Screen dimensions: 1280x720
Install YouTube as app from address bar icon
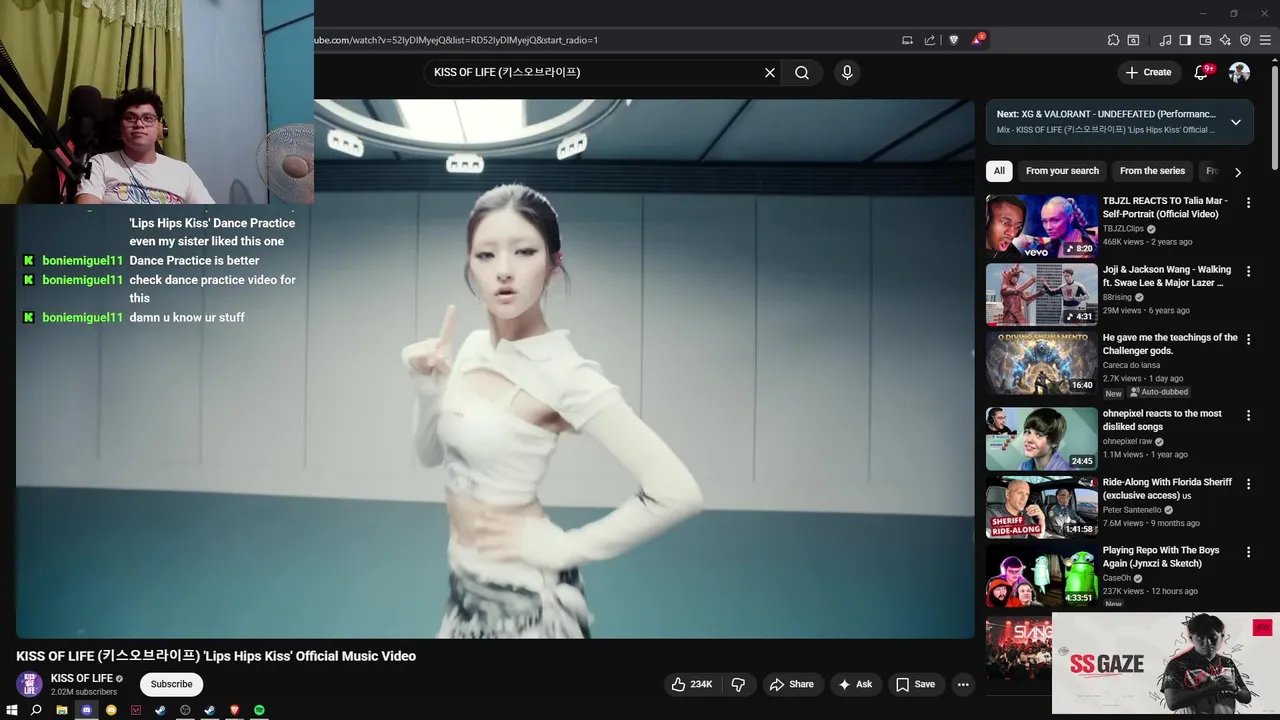click(907, 40)
